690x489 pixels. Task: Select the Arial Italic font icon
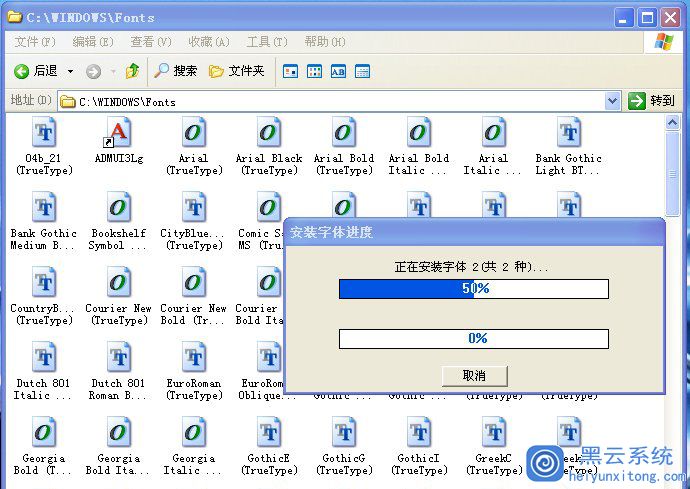(493, 132)
